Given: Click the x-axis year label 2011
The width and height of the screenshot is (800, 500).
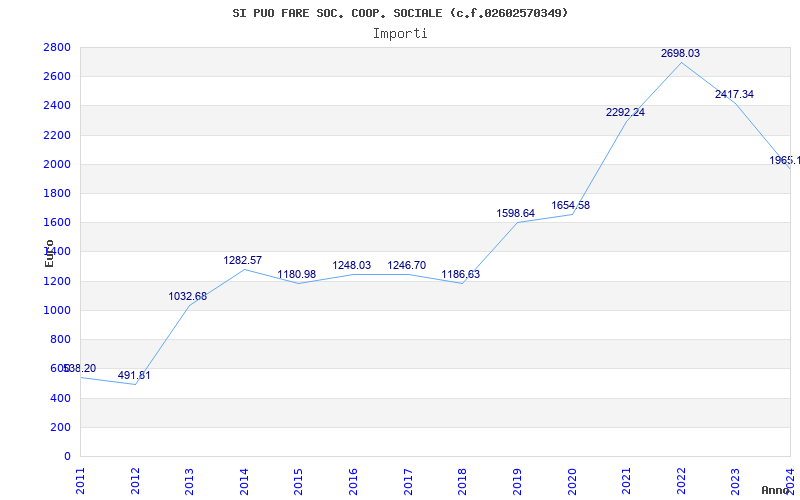Looking at the screenshot, I should [x=81, y=482].
